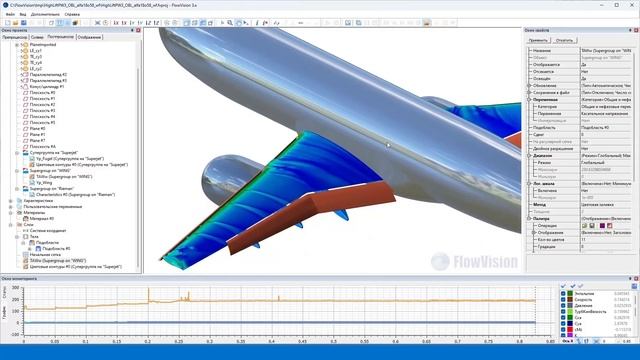The width and height of the screenshot is (640, 360).
Task: Pin the project window panel
Action: pos(132,30)
